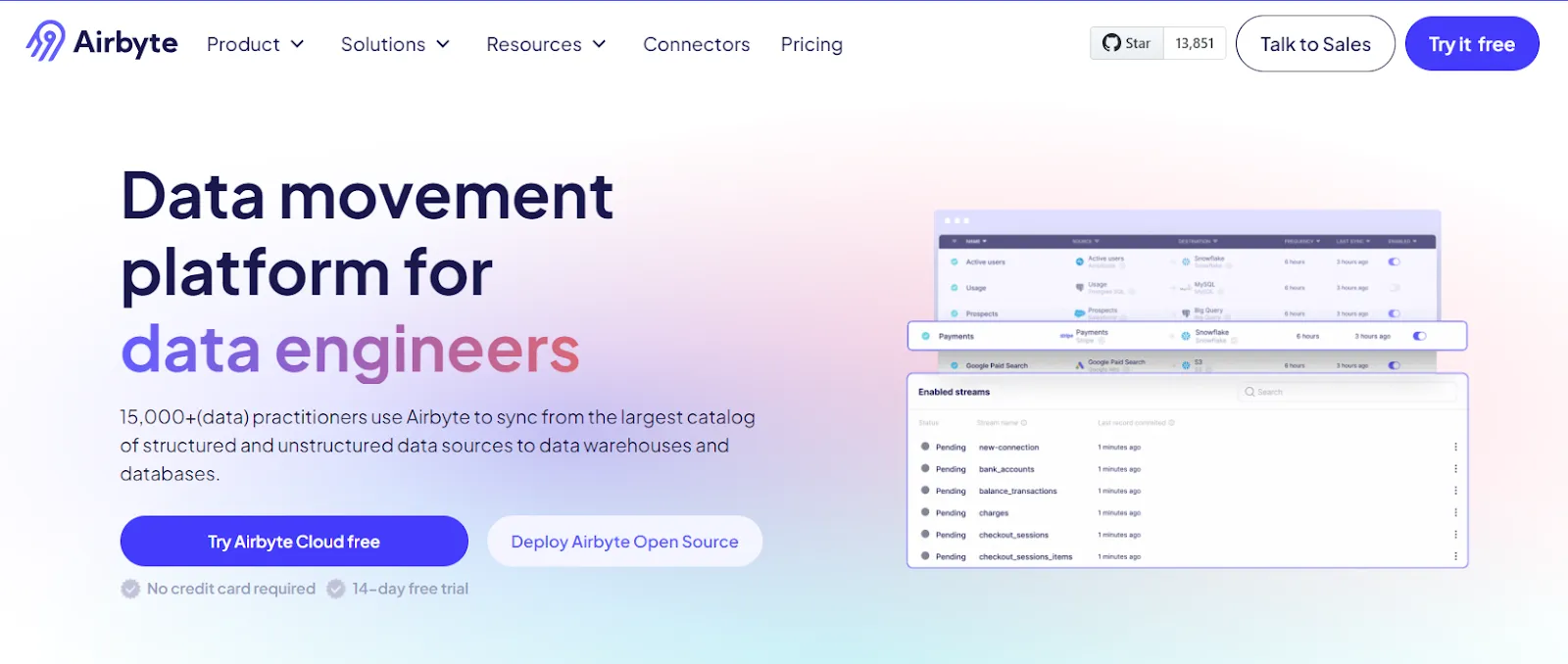Image resolution: width=1568 pixels, height=664 pixels.
Task: Click the '14-day free trial' text
Action: pos(411,589)
